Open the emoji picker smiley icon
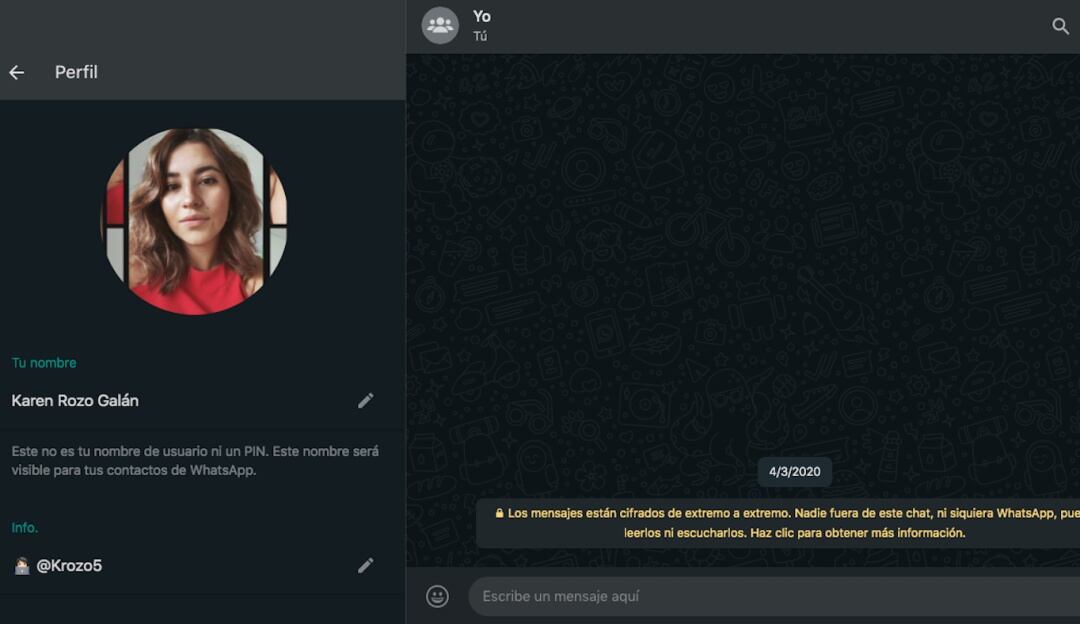1080x624 pixels. (x=437, y=596)
